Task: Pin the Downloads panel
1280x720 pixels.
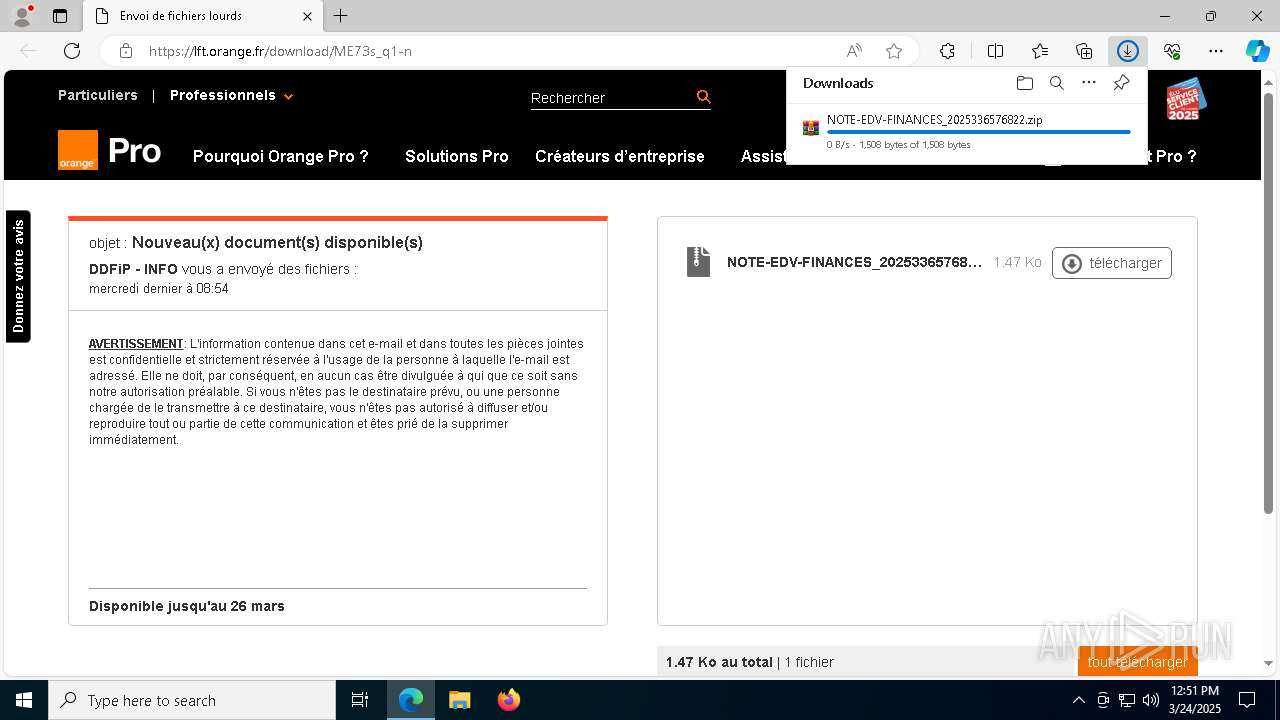Action: (1121, 83)
